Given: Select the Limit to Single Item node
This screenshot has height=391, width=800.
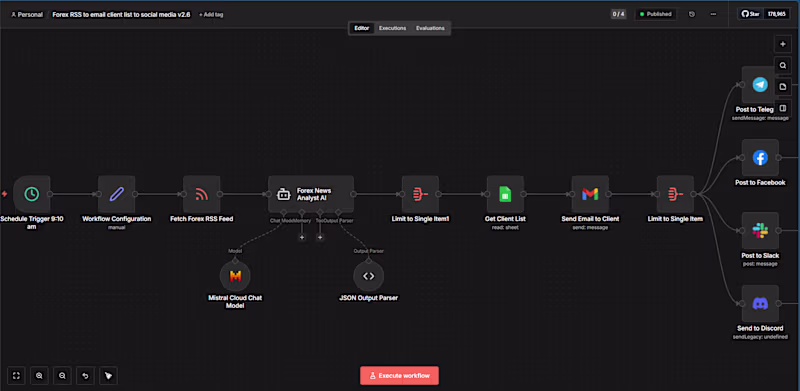Looking at the screenshot, I should 675,194.
